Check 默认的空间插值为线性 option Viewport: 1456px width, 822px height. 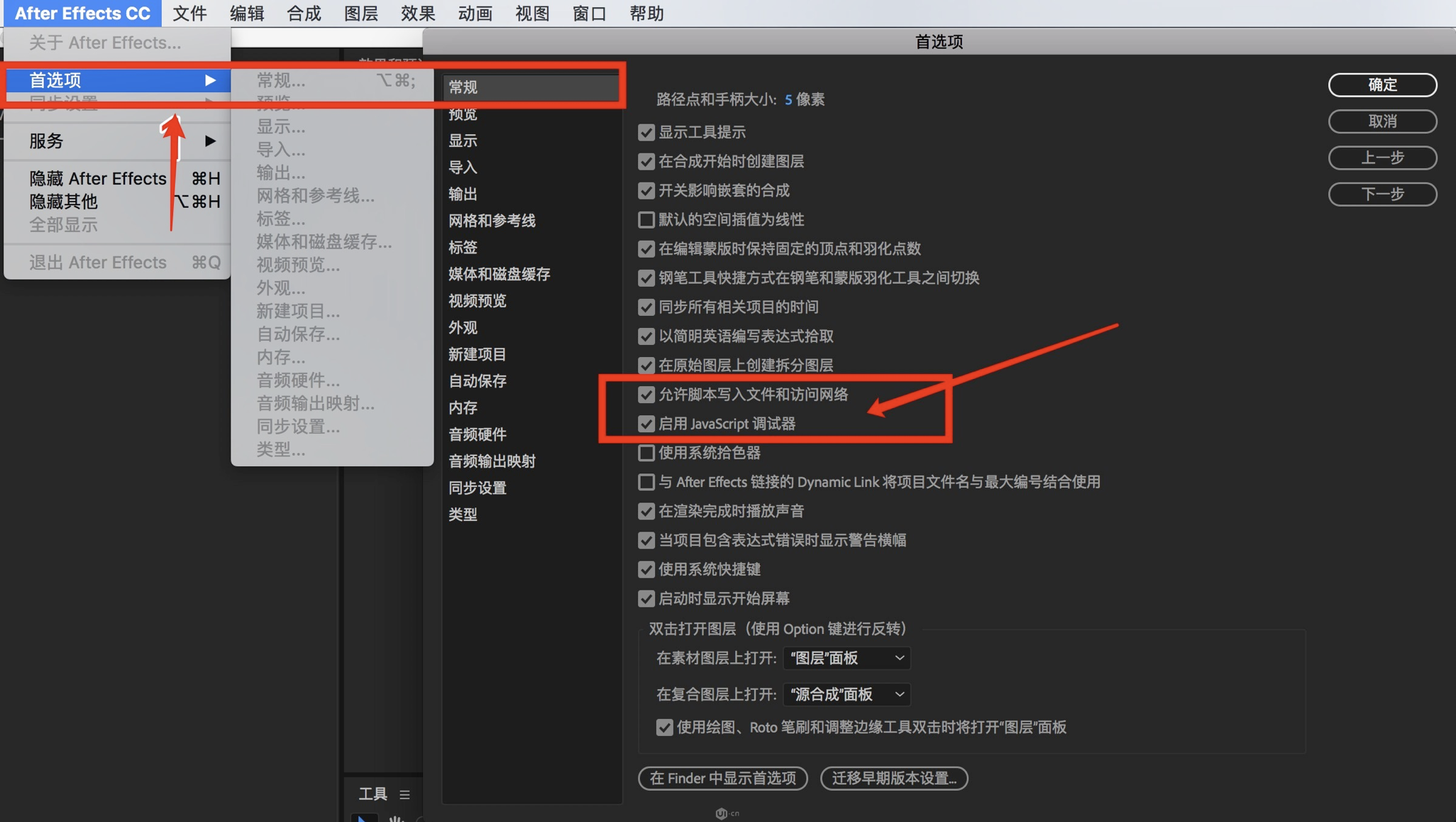[x=646, y=220]
